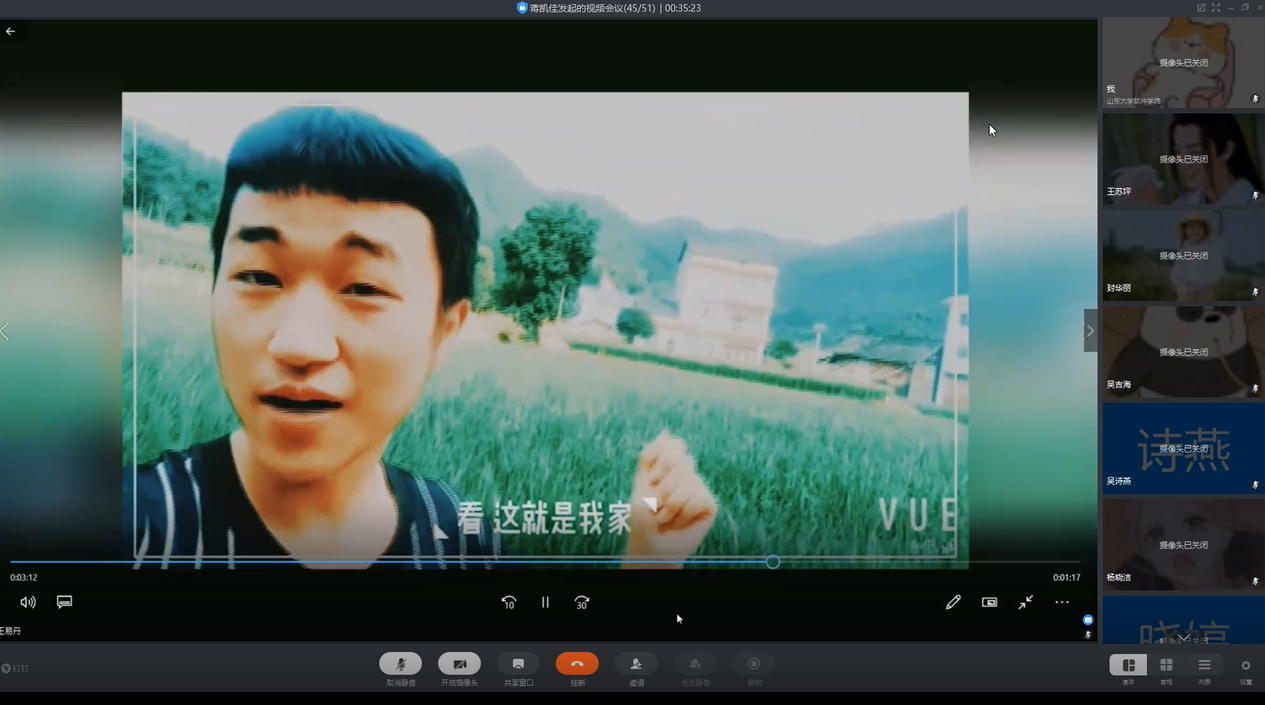Screen dimensions: 1265x705
Task: Pause the playing video
Action: tap(545, 602)
